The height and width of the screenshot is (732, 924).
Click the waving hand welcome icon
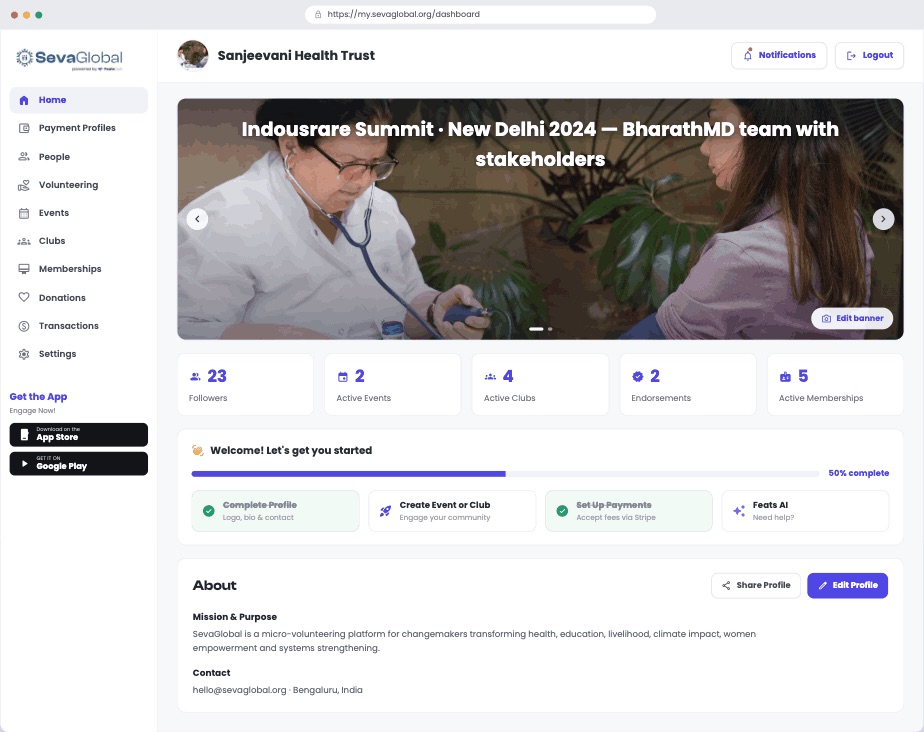(x=198, y=450)
